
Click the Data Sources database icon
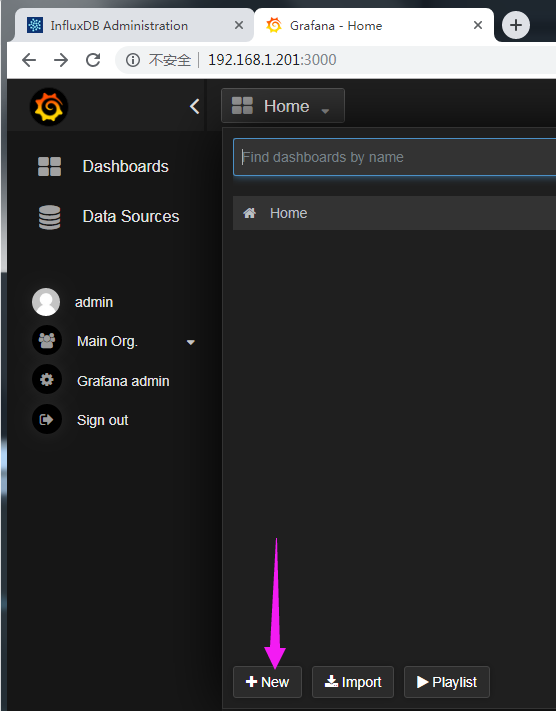(x=49, y=217)
